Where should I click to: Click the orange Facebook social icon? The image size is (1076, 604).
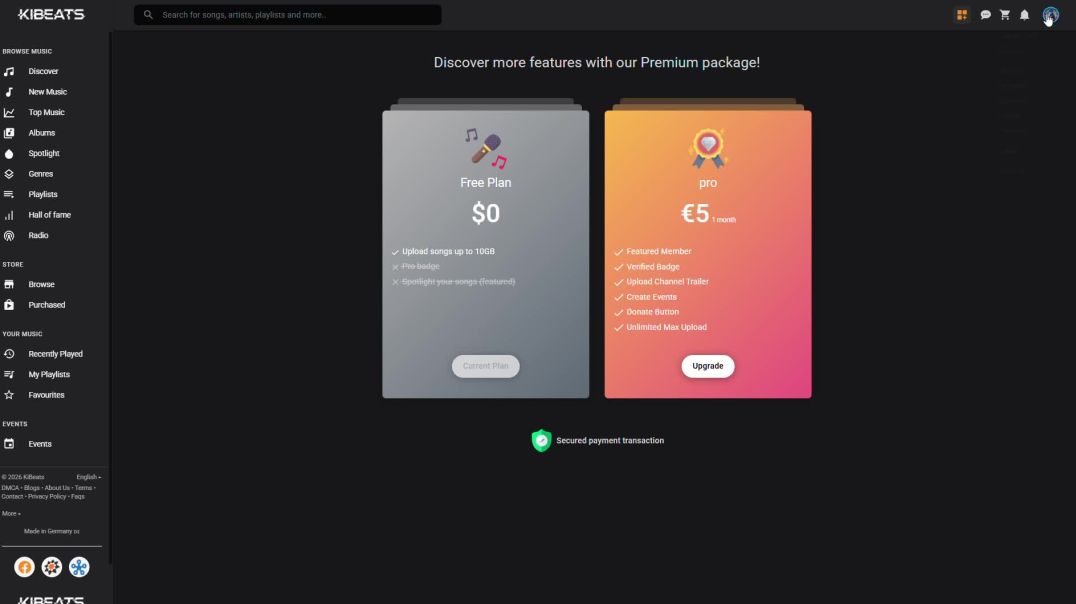[x=24, y=567]
